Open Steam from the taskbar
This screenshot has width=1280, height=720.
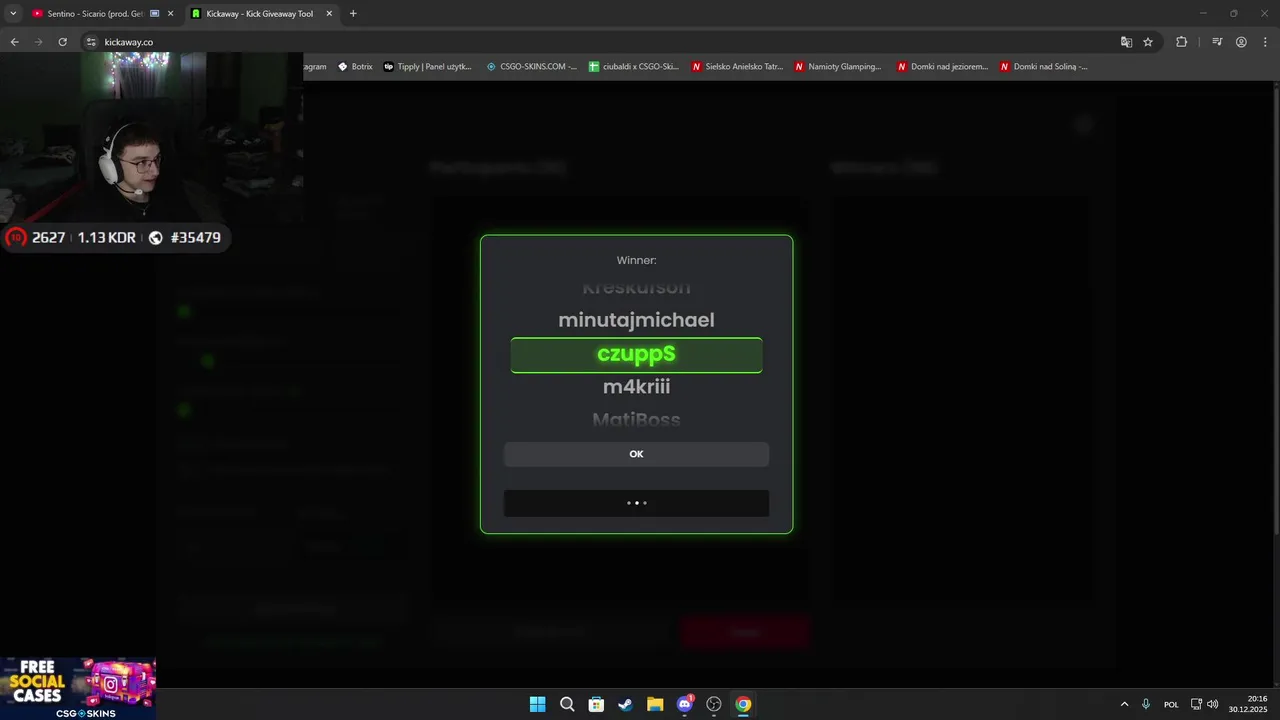pos(625,704)
